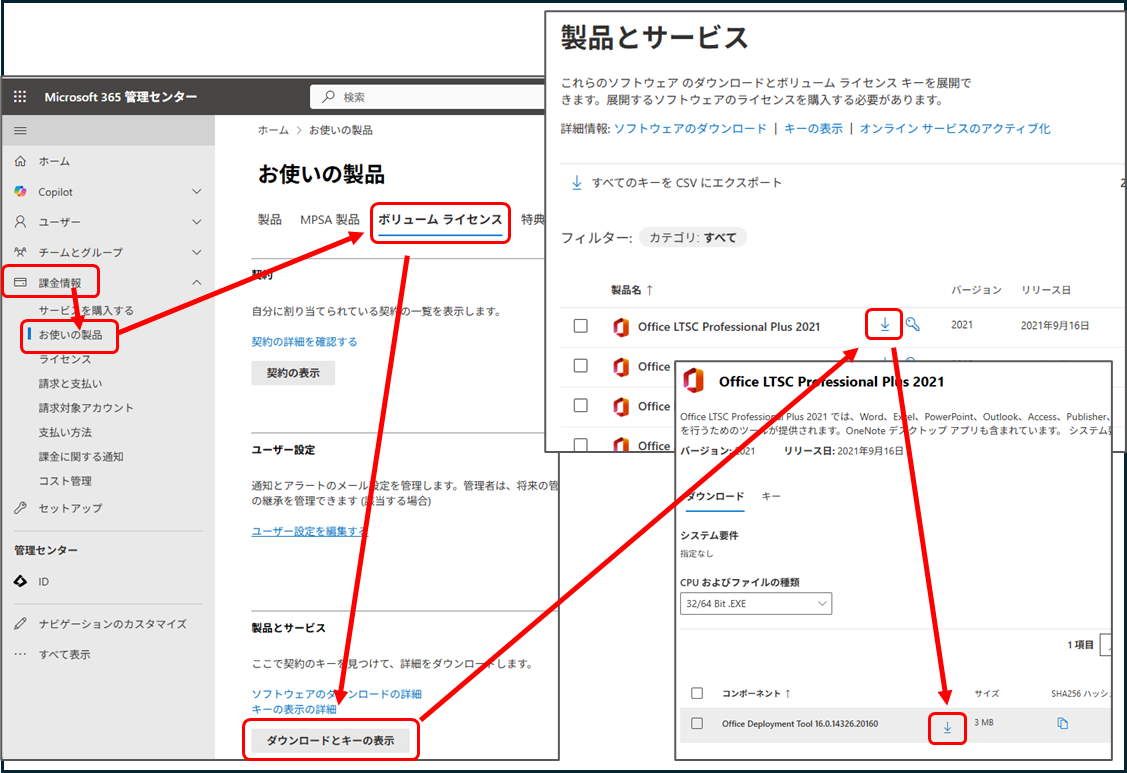
Task: Click the ID admin center icon
Action: click(x=20, y=581)
